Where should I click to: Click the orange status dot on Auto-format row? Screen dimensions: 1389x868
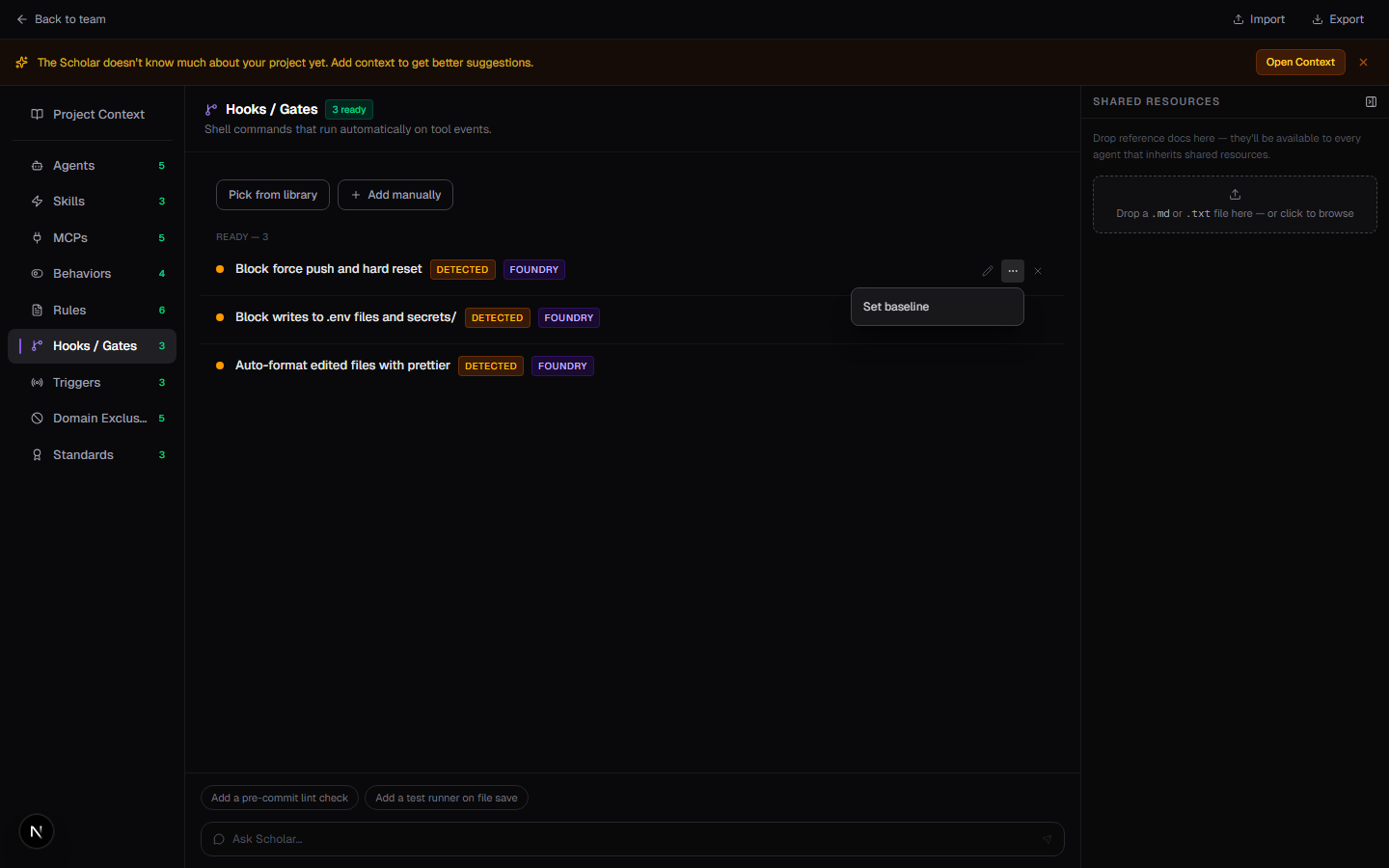pos(220,366)
